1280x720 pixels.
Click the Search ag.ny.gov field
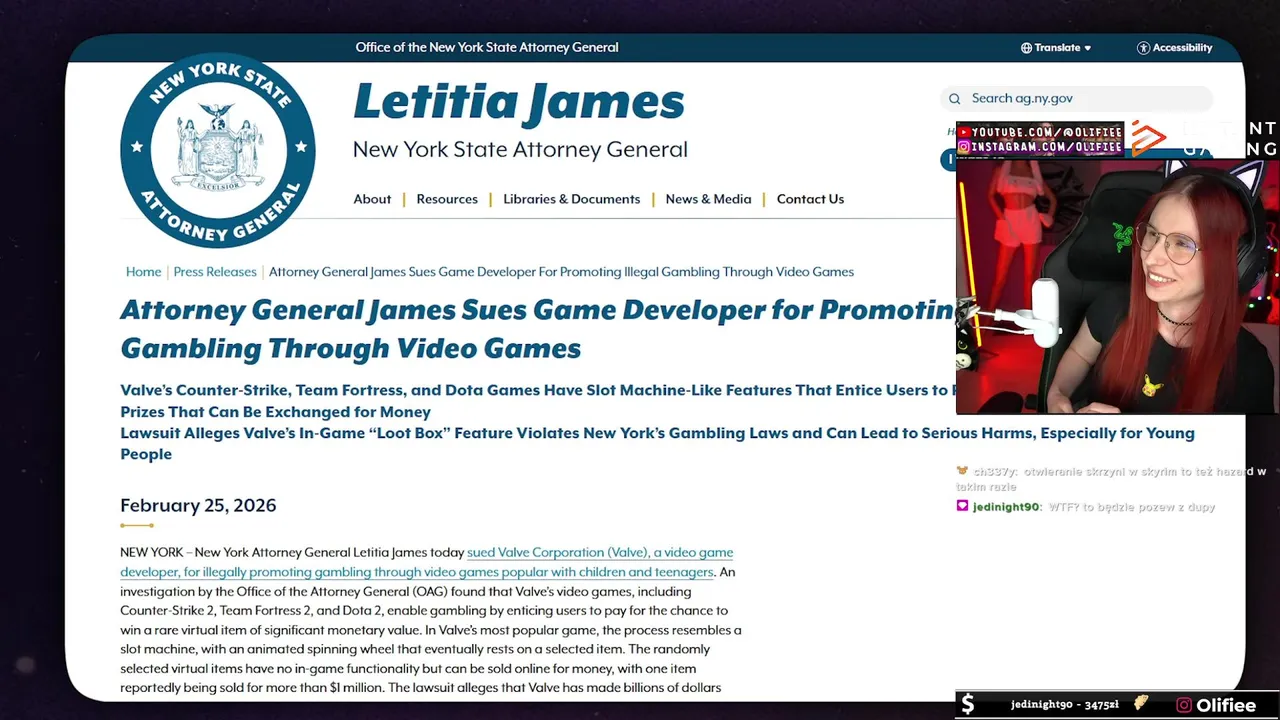1076,99
